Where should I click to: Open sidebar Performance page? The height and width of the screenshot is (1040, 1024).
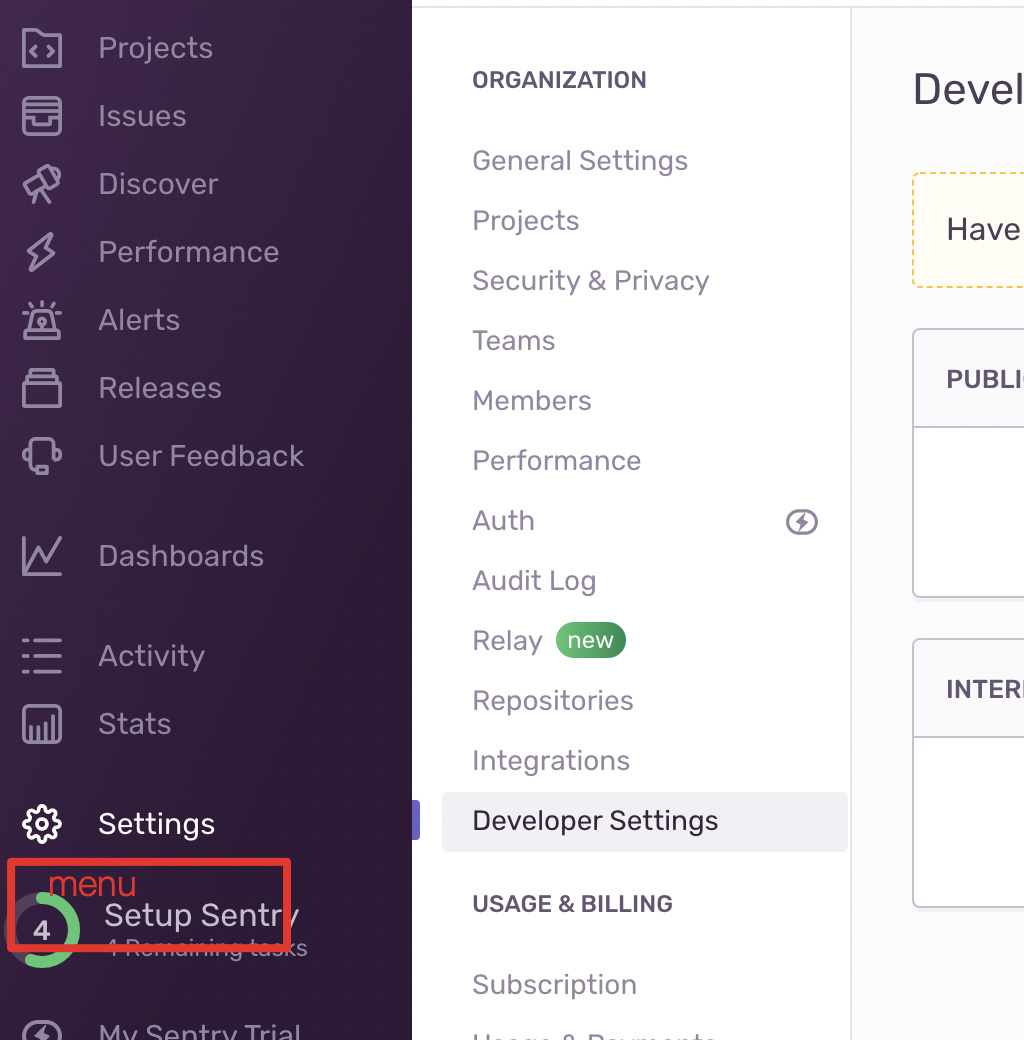pyautogui.click(x=189, y=252)
